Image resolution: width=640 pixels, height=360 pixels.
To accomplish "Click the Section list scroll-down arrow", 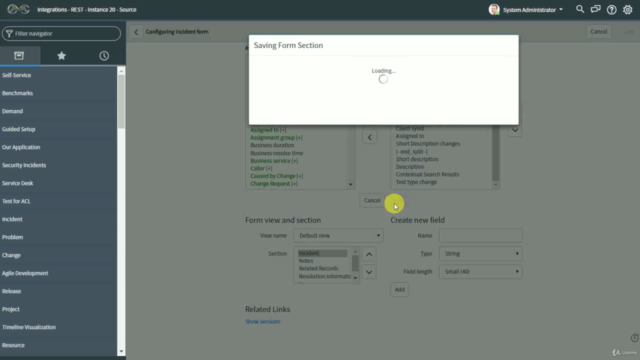I will tap(355, 278).
